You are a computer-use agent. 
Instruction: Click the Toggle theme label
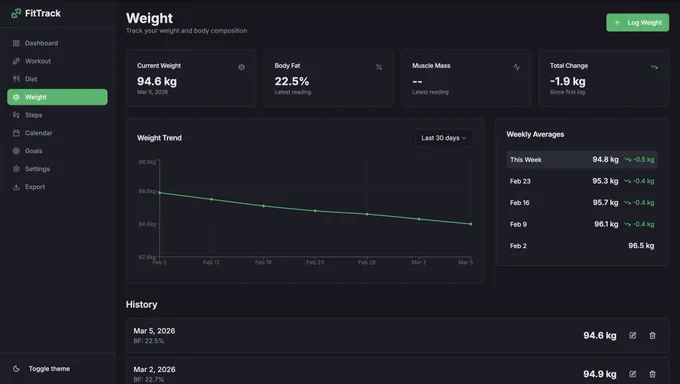tap(49, 369)
